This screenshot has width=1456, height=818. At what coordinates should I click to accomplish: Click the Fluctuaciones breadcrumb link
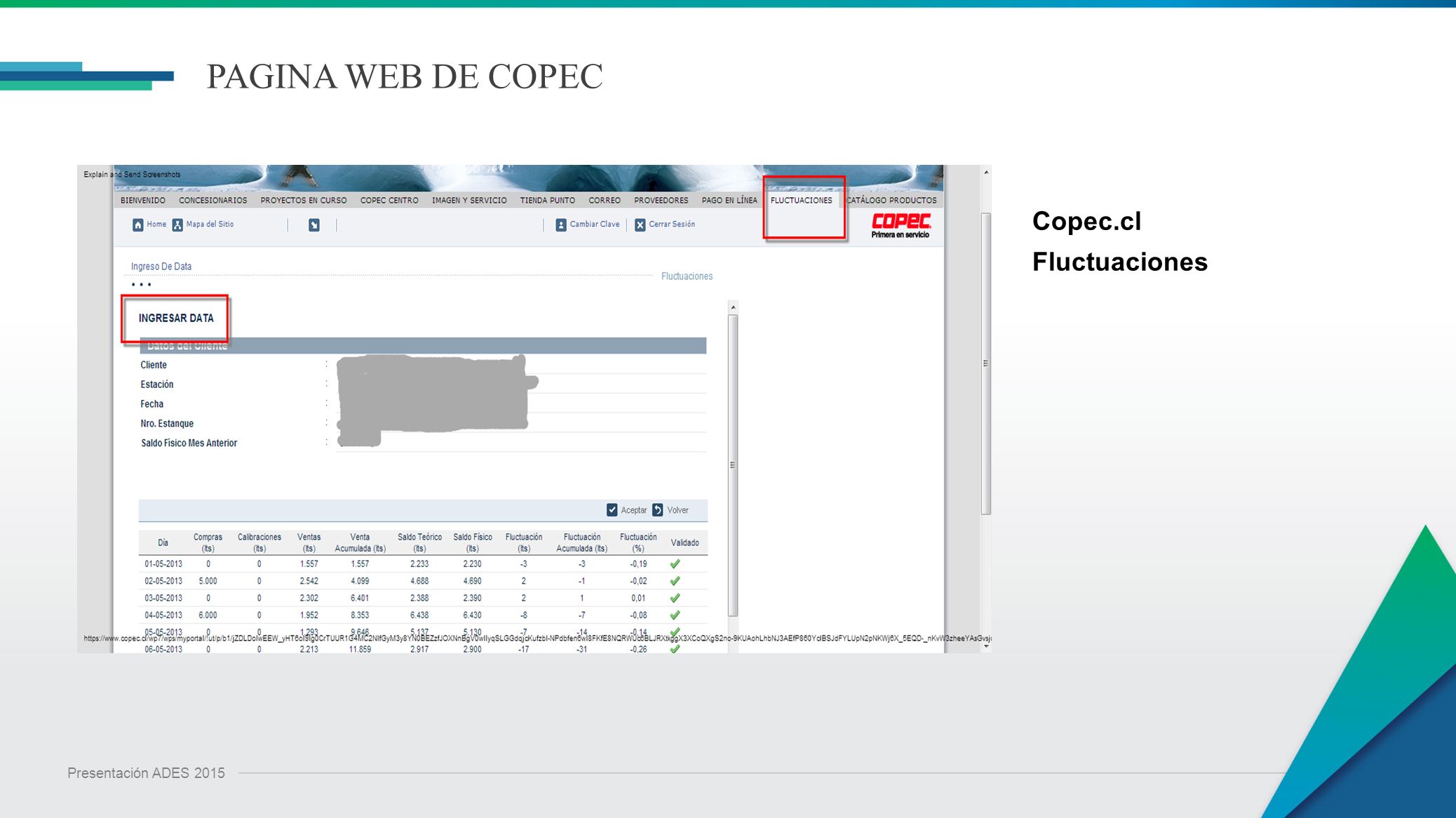click(x=687, y=276)
